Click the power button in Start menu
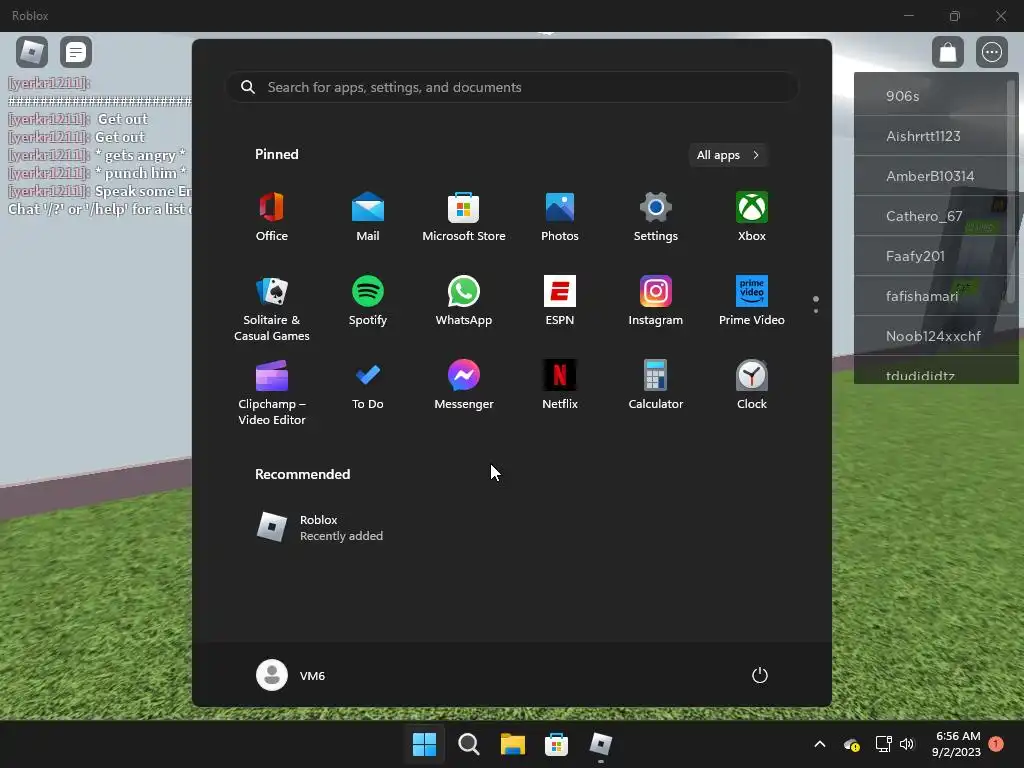Screen dimensions: 1024x768 [x=760, y=675]
